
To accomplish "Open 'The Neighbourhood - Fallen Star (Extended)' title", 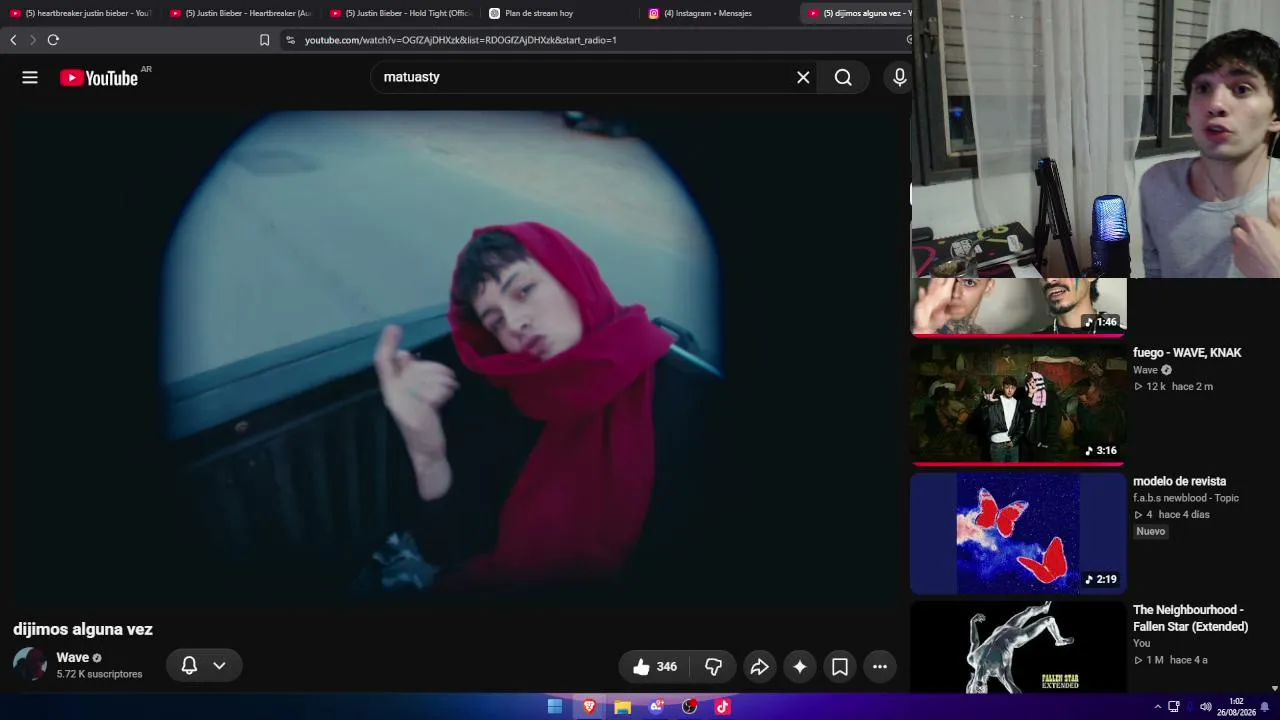I will (x=1191, y=618).
